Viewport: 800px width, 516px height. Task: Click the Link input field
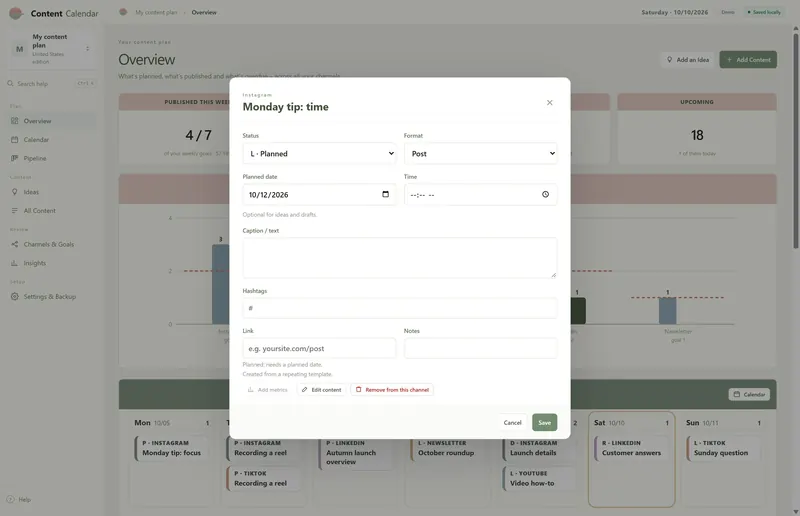click(319, 349)
